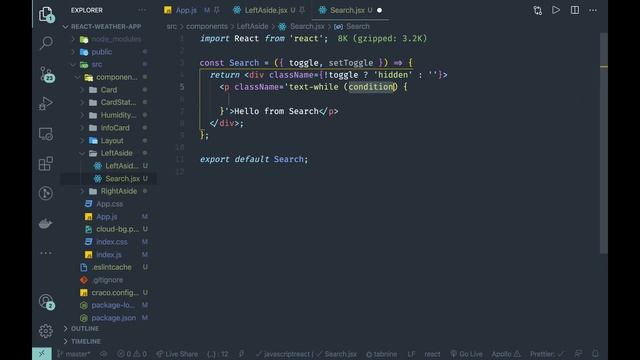640x360 pixels.
Task: Open App.css file
Action: pos(109,204)
